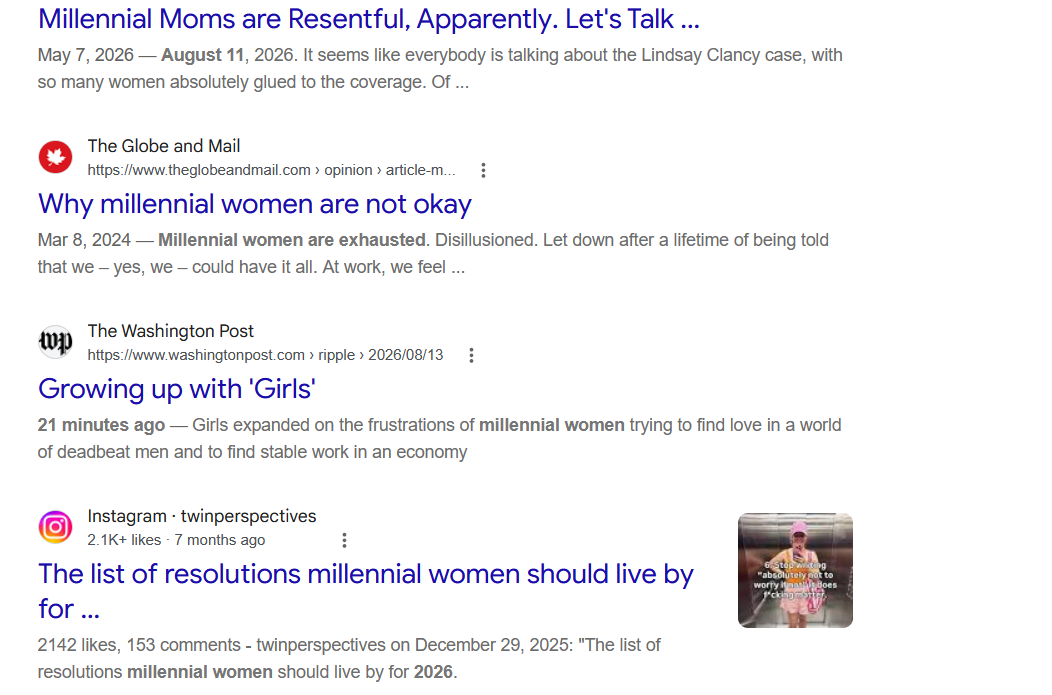Click 'Mar 8, 2024' snippet date

pos(84,240)
